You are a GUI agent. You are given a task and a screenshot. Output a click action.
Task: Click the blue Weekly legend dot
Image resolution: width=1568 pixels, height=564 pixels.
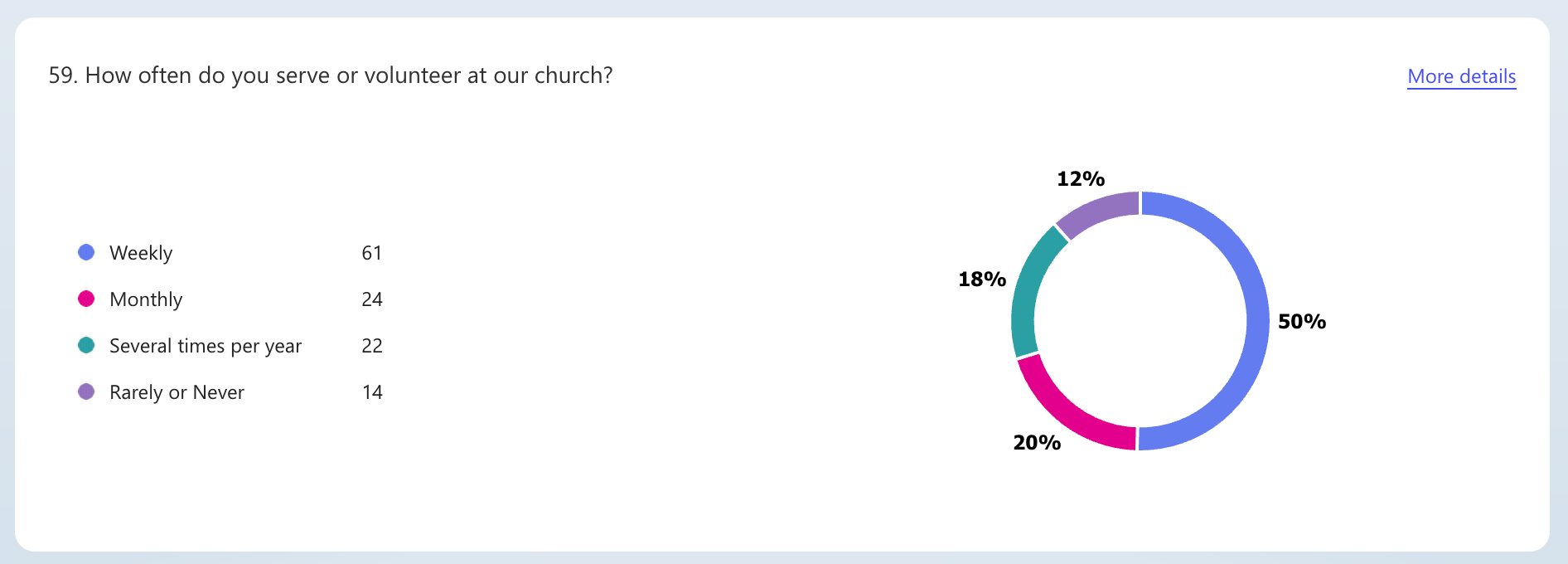tap(86, 252)
